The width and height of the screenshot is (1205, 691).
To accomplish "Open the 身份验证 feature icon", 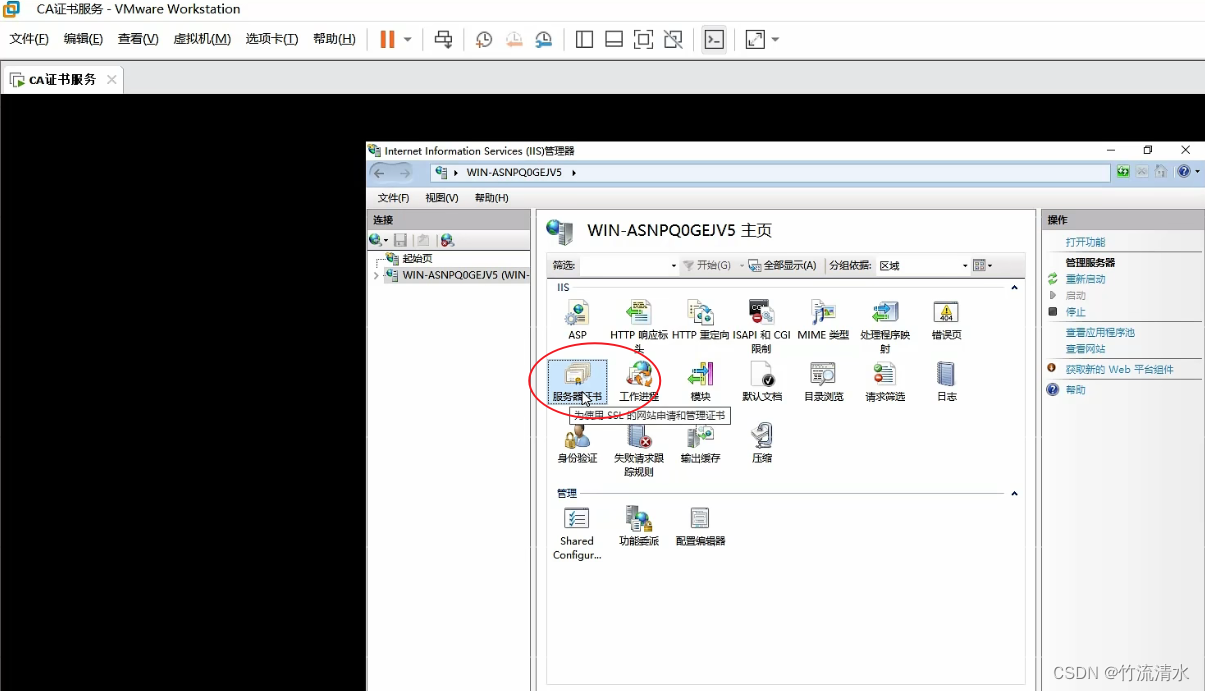I will (577, 436).
